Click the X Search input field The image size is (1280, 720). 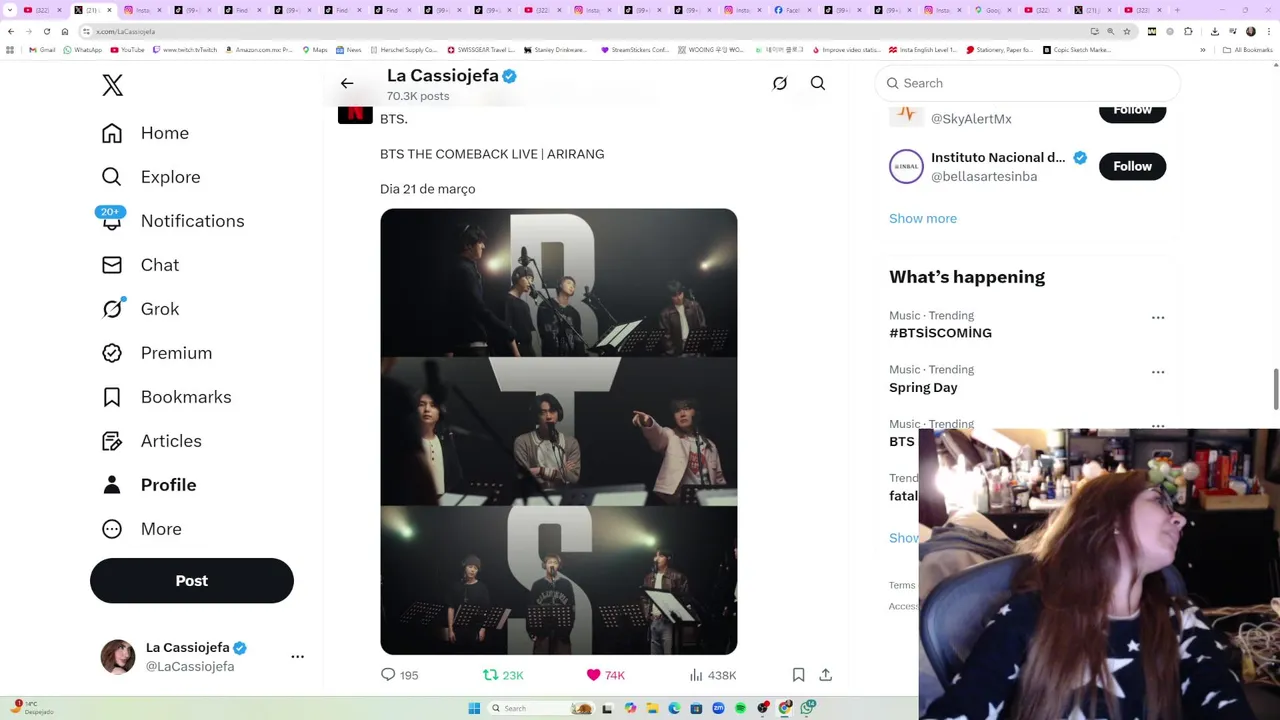(x=1027, y=83)
